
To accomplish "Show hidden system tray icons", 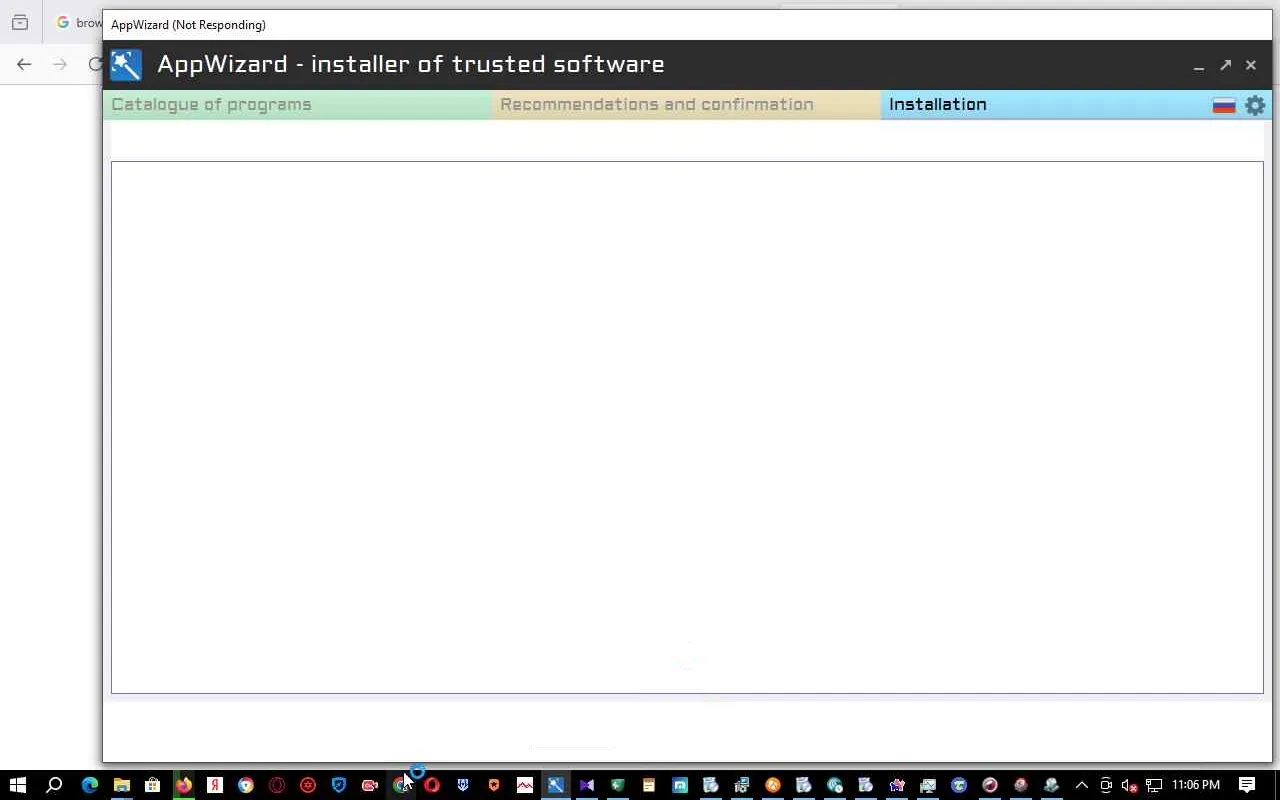I will (x=1081, y=785).
